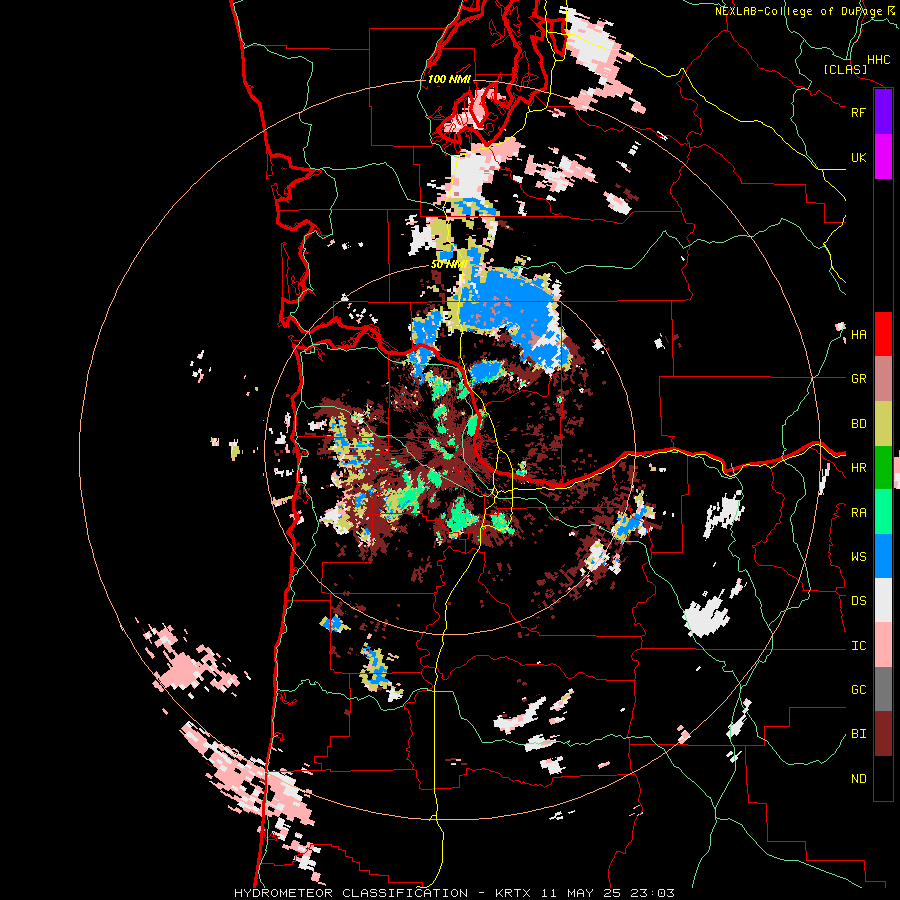Pick the dark green HR legend color
The width and height of the screenshot is (900, 900).
(883, 468)
